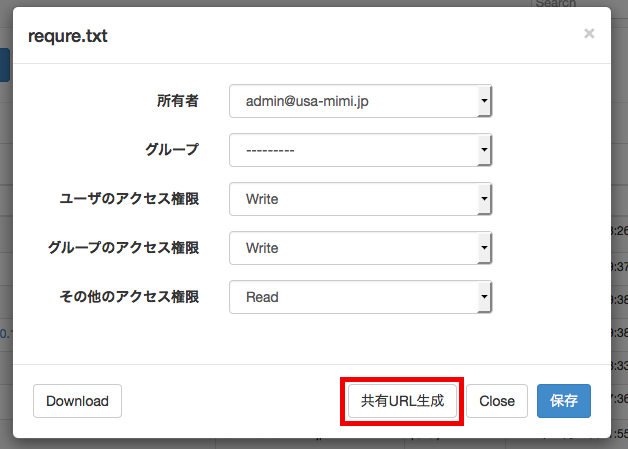Open the 所有者 owner dropdown
The height and width of the screenshot is (449, 628).
360,101
